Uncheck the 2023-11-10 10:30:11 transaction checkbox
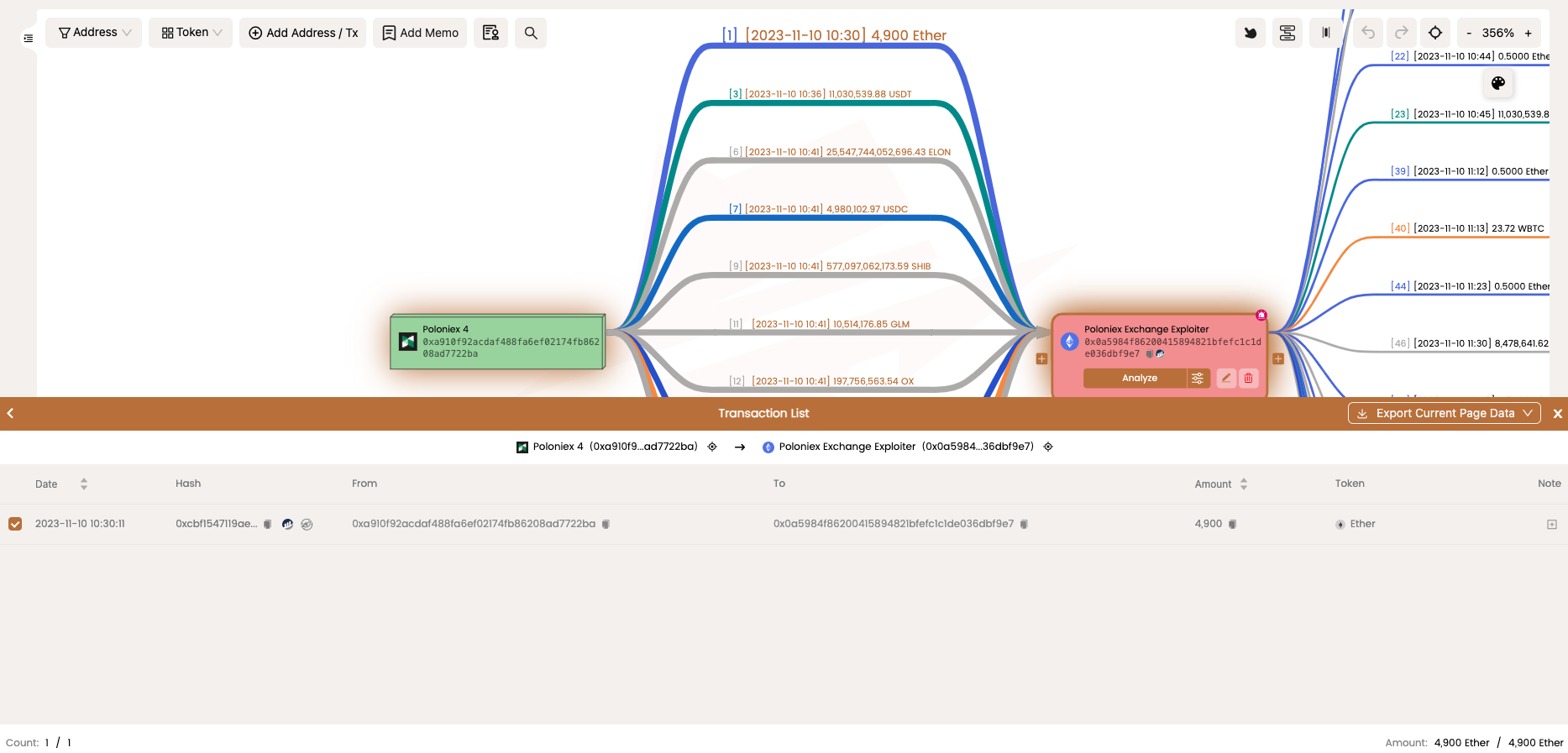The image size is (1568, 753). [x=15, y=524]
